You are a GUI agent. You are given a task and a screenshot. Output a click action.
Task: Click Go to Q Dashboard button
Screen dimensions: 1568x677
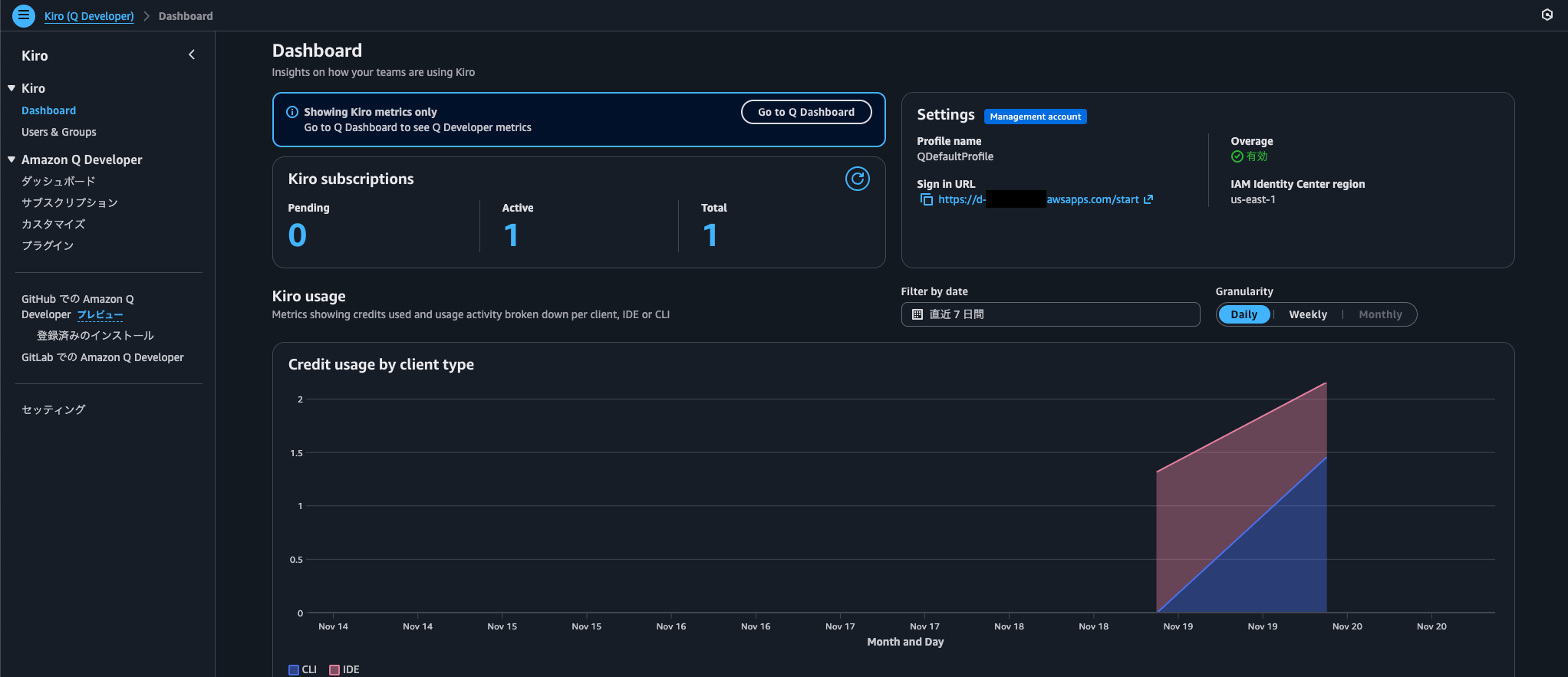pos(805,112)
